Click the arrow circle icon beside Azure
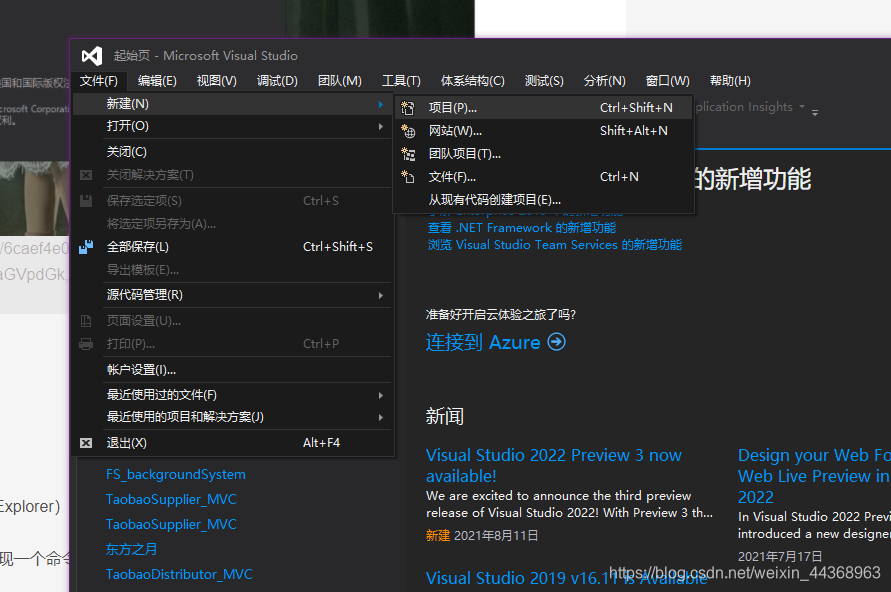This screenshot has width=891, height=592. (x=556, y=342)
